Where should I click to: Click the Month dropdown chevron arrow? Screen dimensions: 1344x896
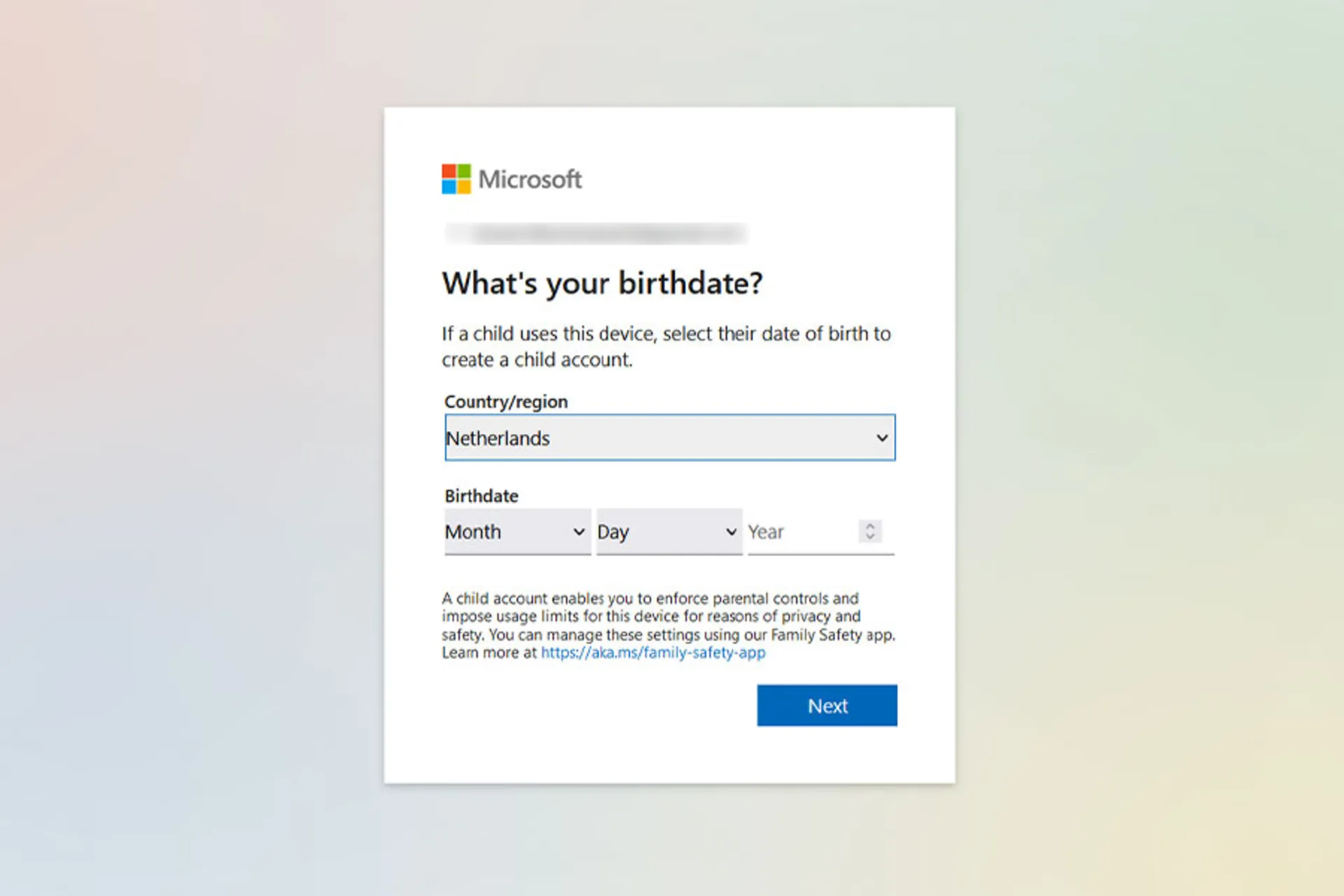pyautogui.click(x=579, y=532)
